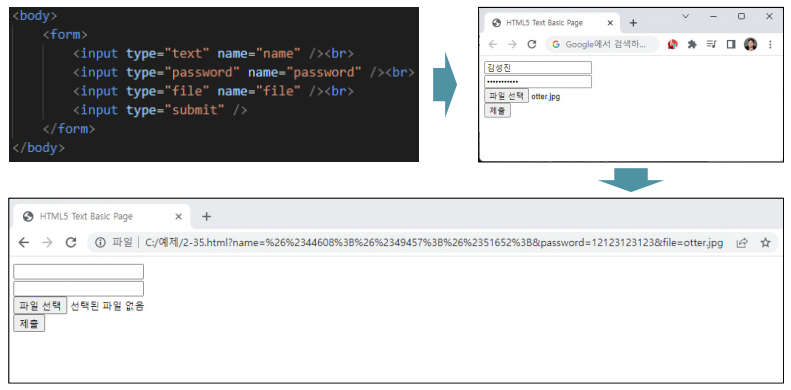Go back in the large bottom browser
This screenshot has width=791, height=390.
coord(23,243)
